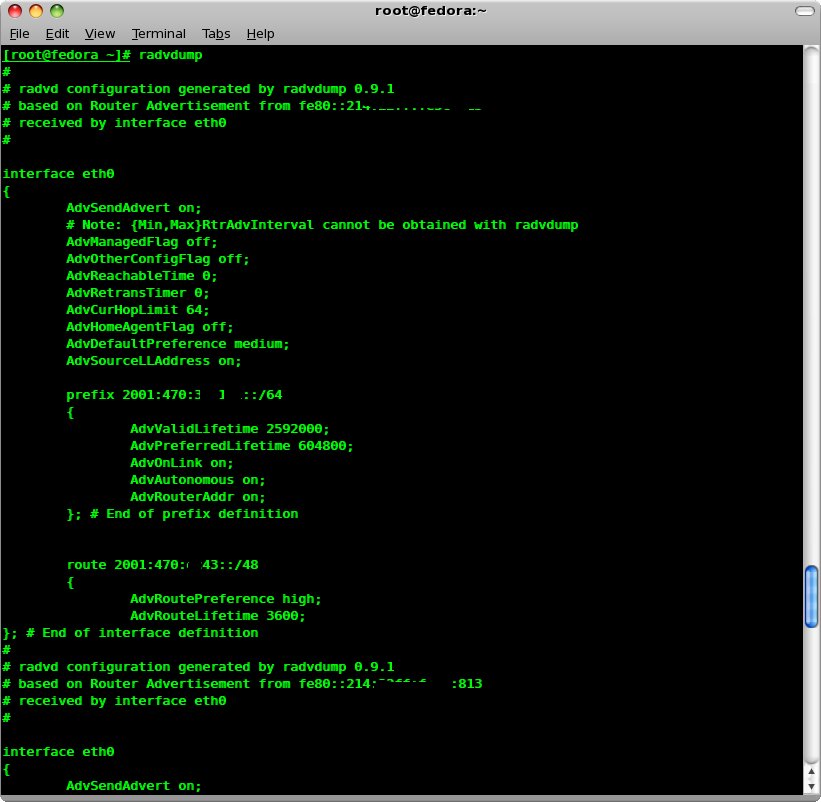821x802 pixels.
Task: Click the AdvManagedFlag off line
Action: point(141,242)
